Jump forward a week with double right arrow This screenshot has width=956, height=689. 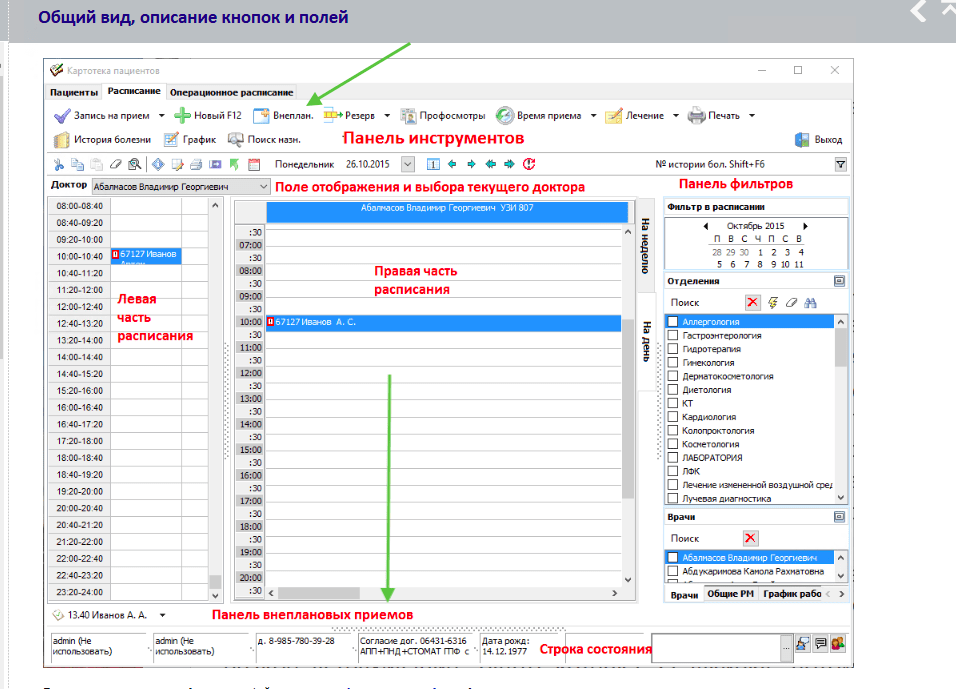click(509, 164)
